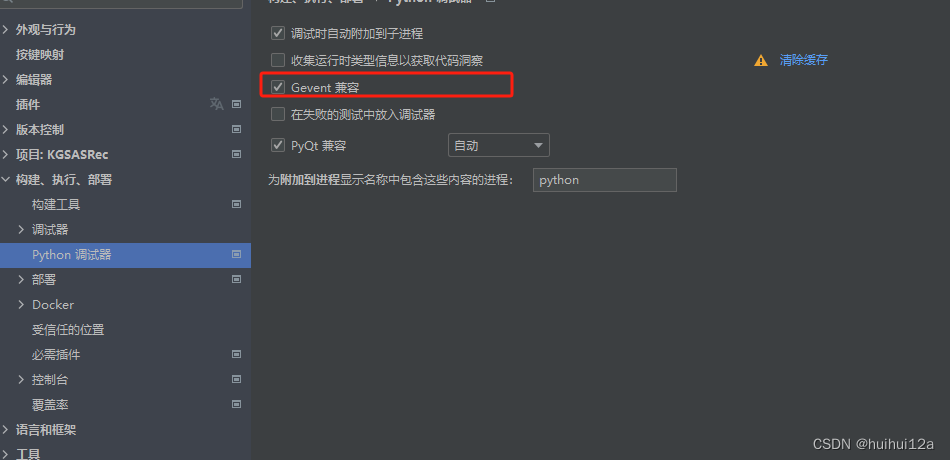This screenshot has height=460, width=950.
Task: Open the PyQt 自动 dropdown
Action: pos(499,145)
